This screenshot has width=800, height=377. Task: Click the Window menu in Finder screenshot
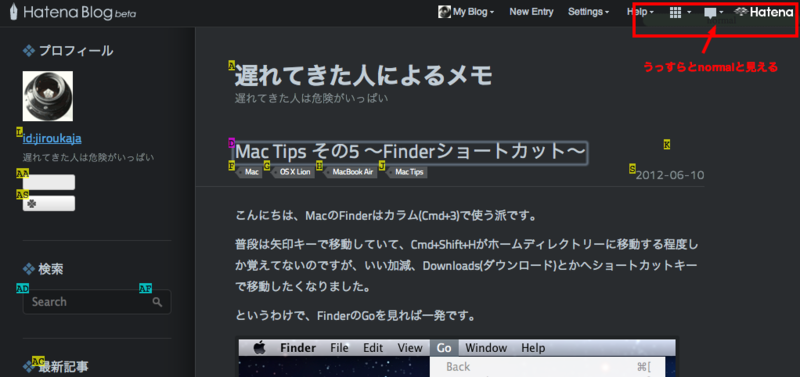486,348
